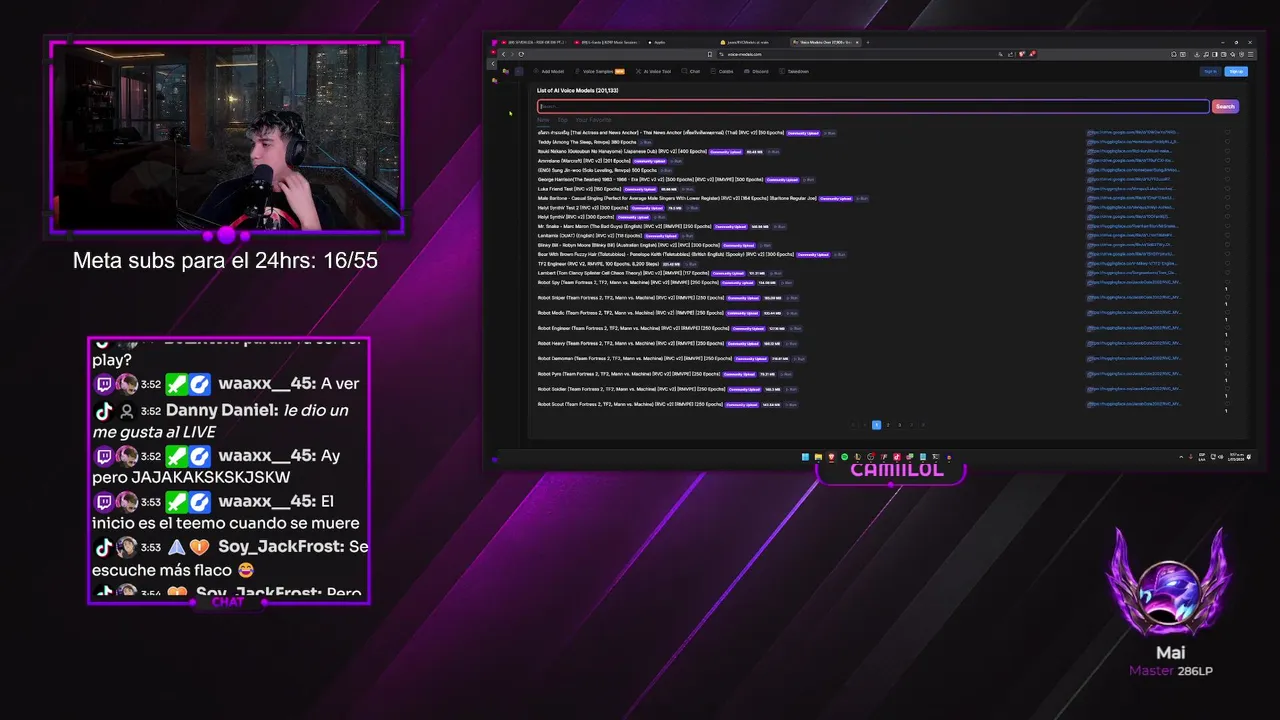The height and width of the screenshot is (720, 1280).
Task: Open the Robot Pyro model entry
Action: pyautogui.click(x=628, y=374)
